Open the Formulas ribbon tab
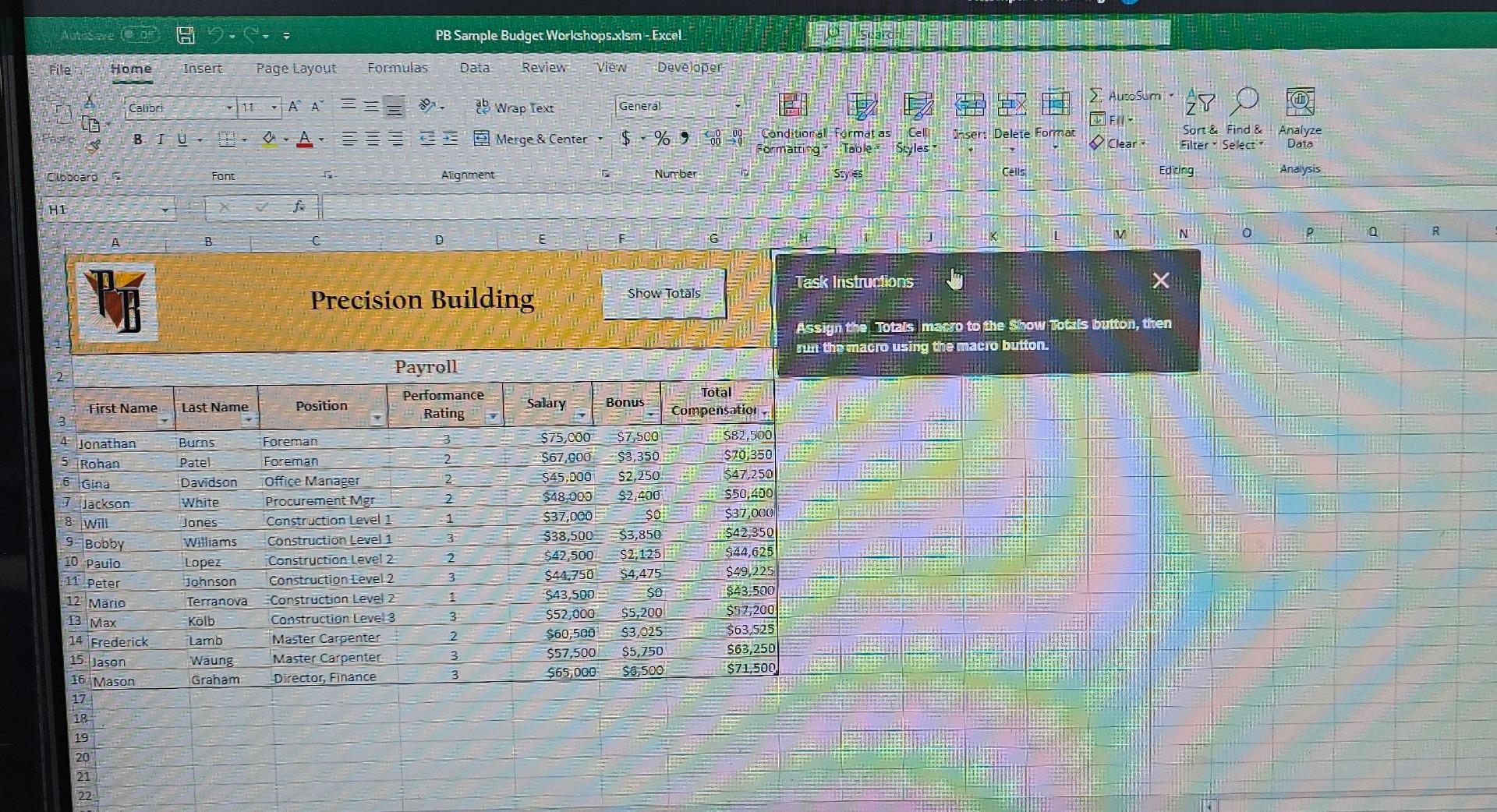 [398, 68]
